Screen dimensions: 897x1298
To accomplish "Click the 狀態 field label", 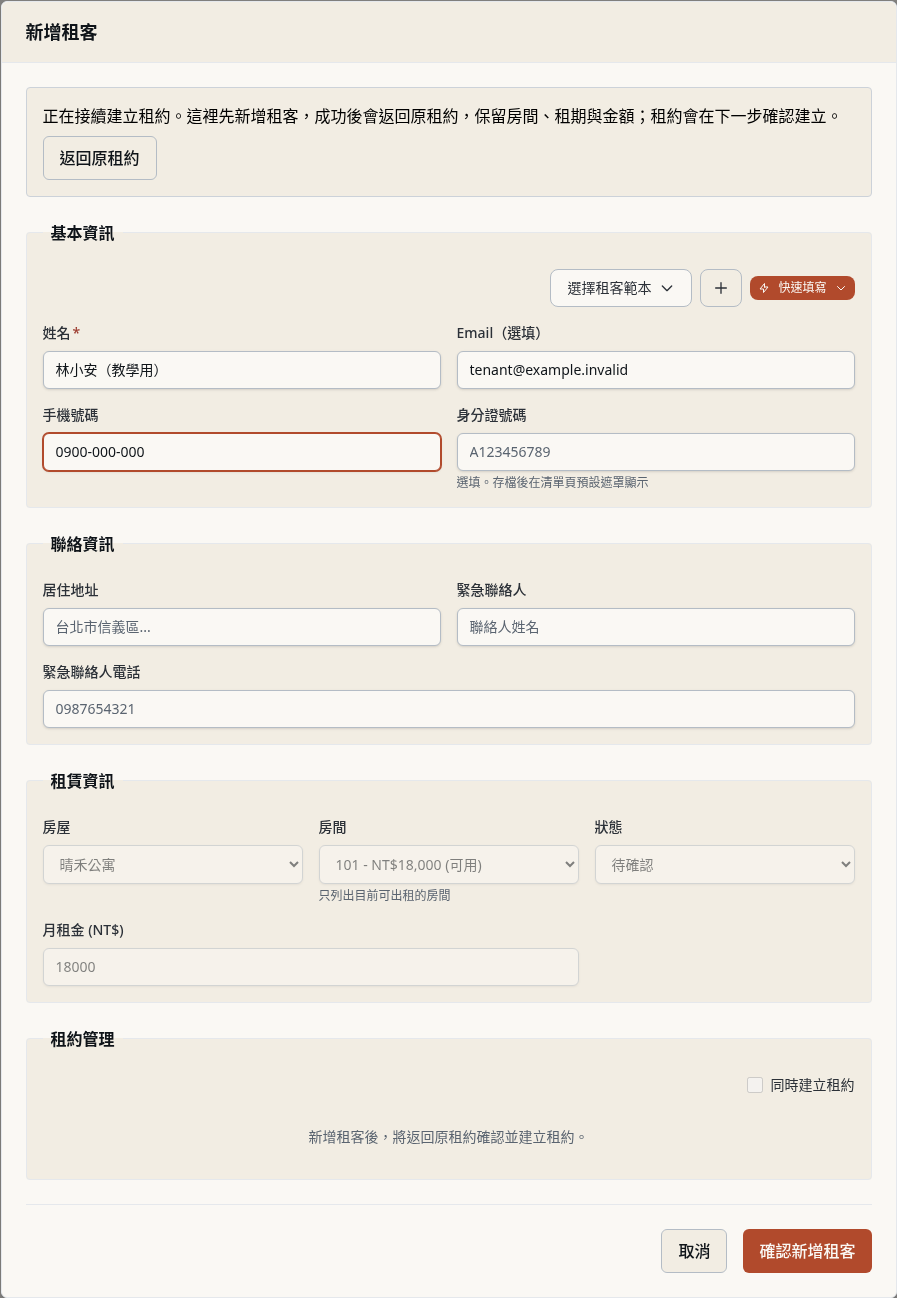I will [x=609, y=827].
